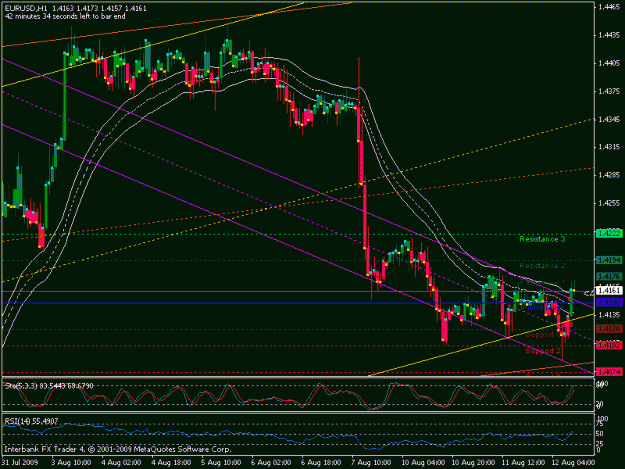
Task: Click the 12 Aug 04:00 time label
Action: [x=573, y=463]
